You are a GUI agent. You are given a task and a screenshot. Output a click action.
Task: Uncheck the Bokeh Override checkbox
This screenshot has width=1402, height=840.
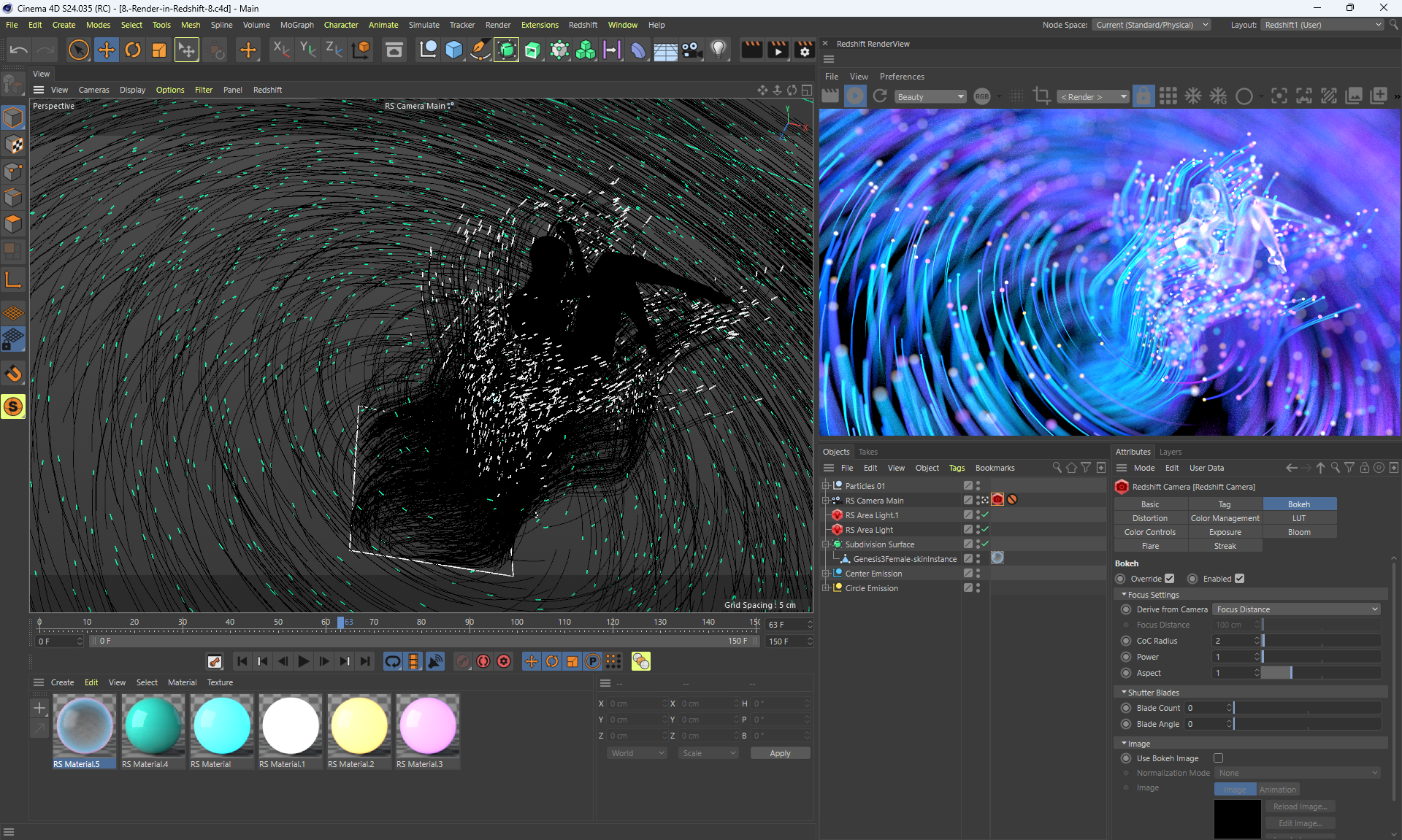pyautogui.click(x=1169, y=579)
